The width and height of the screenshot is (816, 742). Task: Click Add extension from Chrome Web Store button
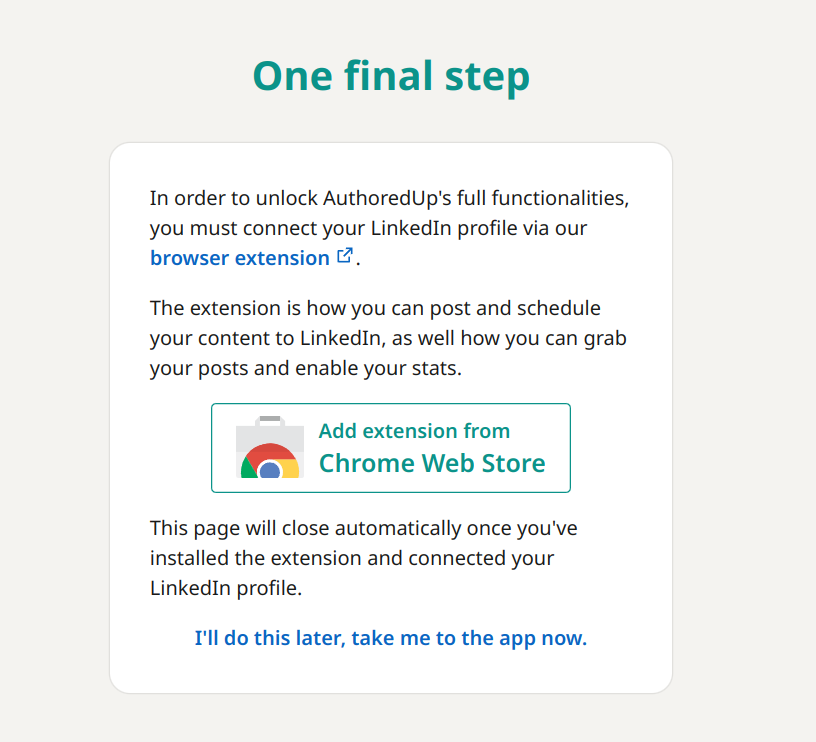coord(391,448)
